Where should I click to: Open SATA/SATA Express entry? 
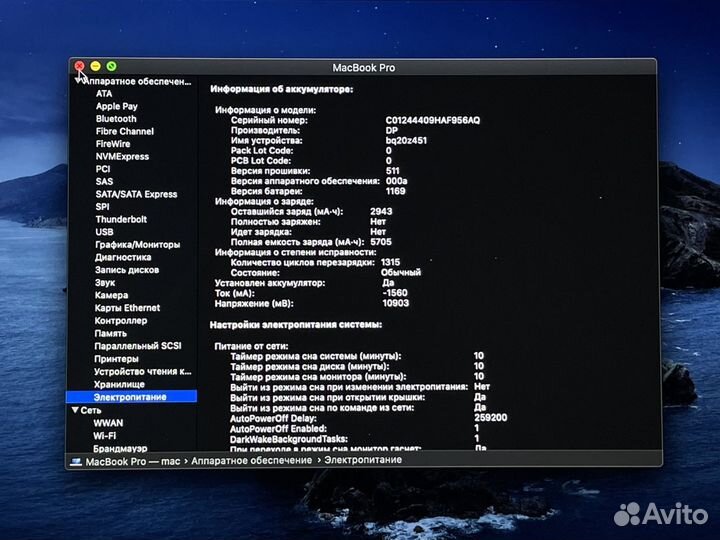pyautogui.click(x=136, y=194)
